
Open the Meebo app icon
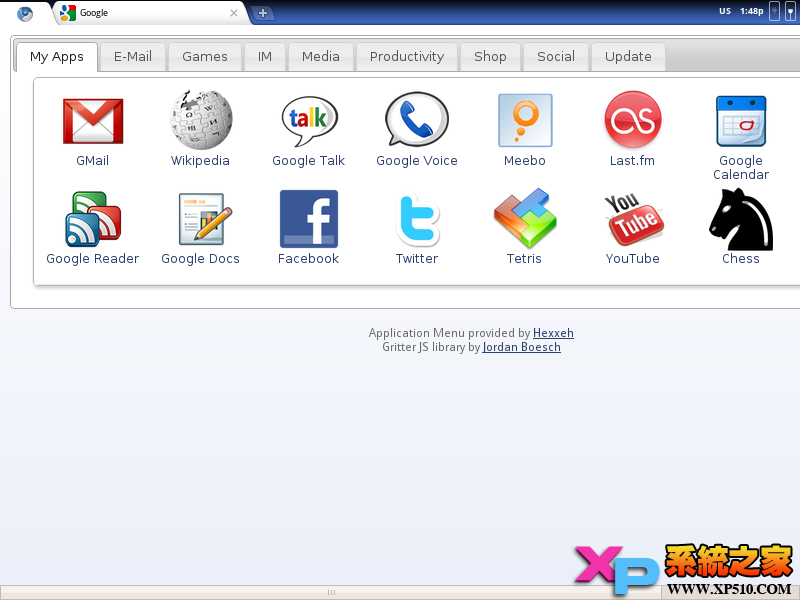point(525,120)
